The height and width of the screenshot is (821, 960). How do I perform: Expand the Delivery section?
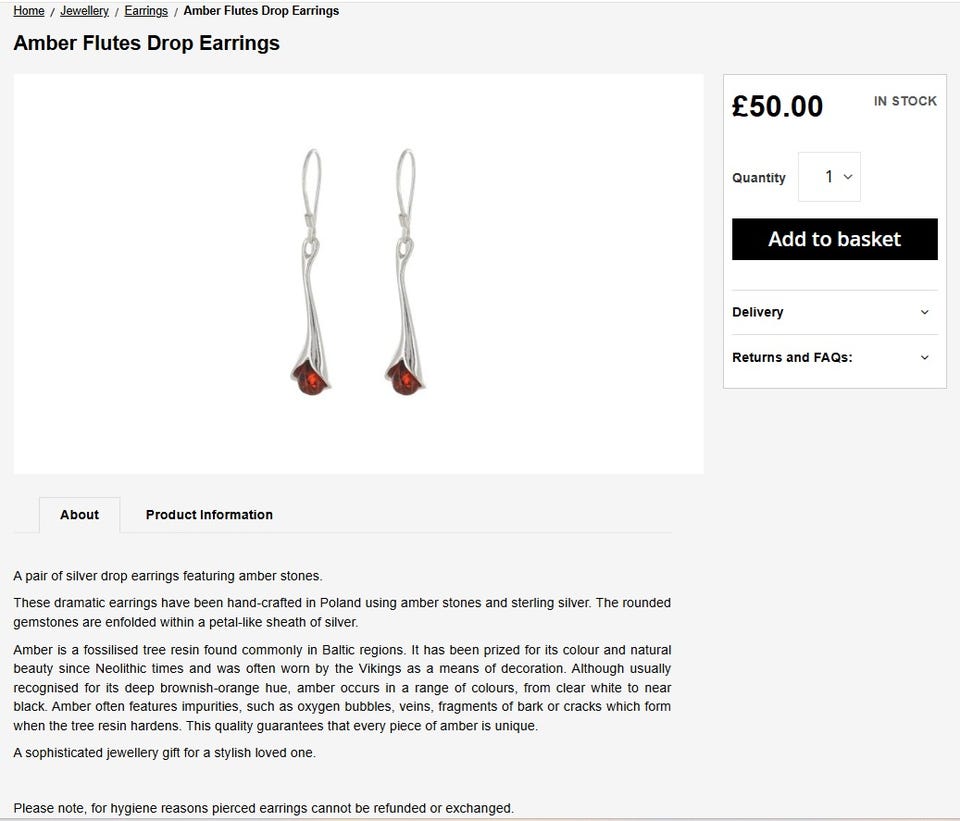click(x=758, y=312)
